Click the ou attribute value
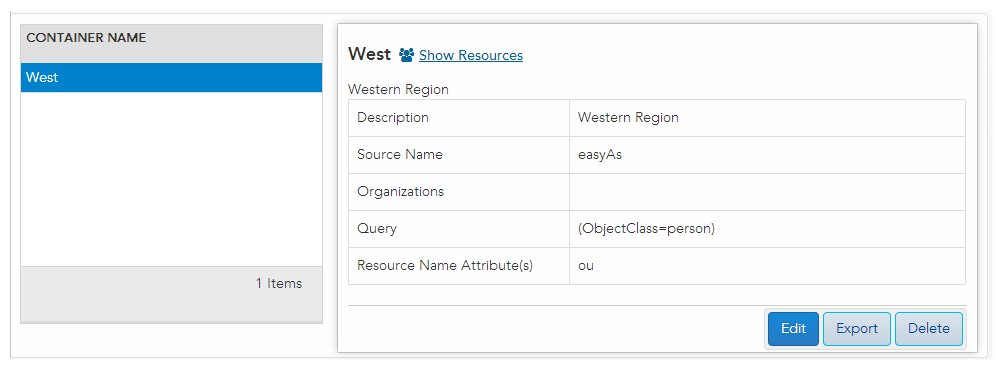The width and height of the screenshot is (997, 371). (x=586, y=265)
